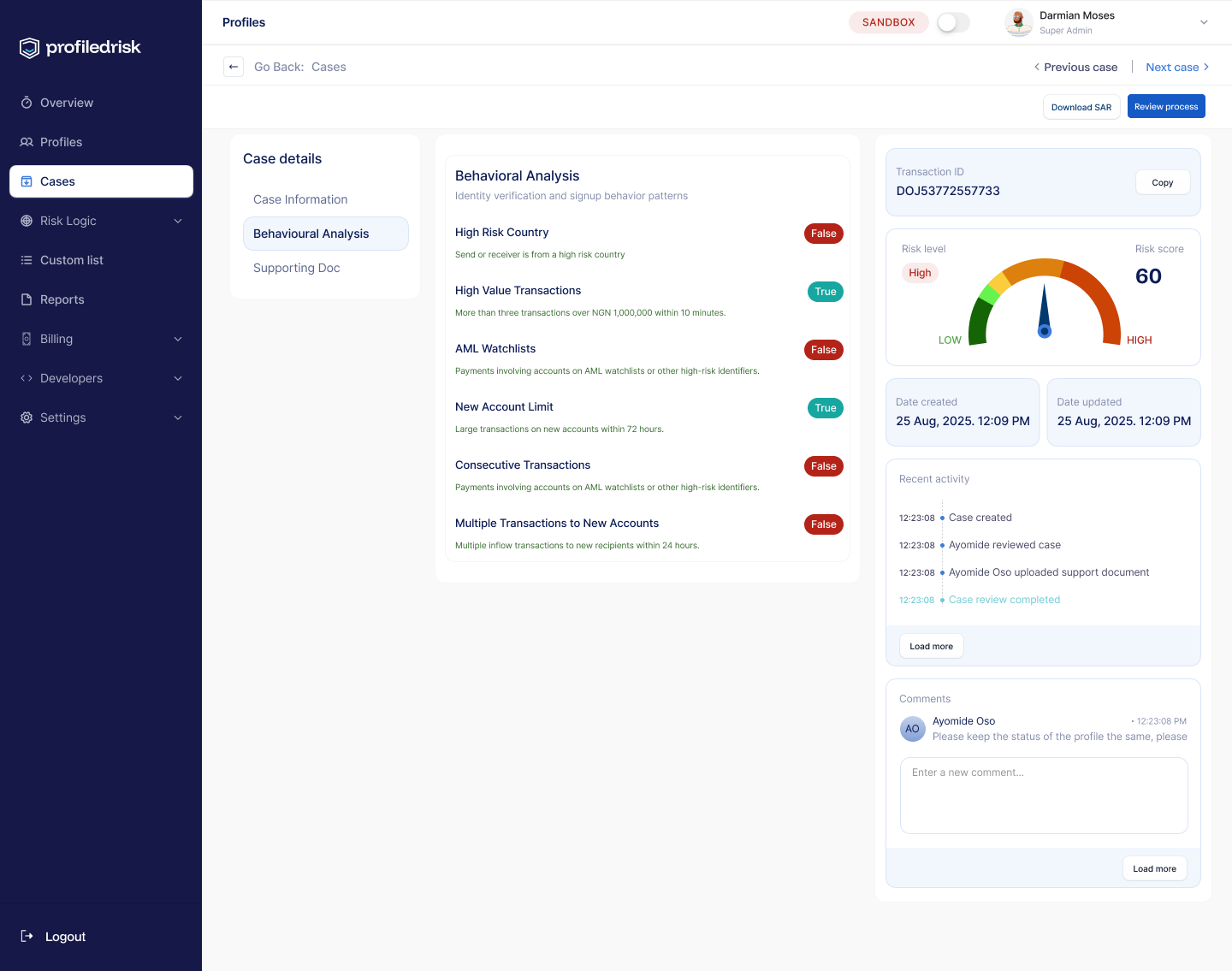Click the new comment text field
1232x971 pixels.
click(1044, 795)
